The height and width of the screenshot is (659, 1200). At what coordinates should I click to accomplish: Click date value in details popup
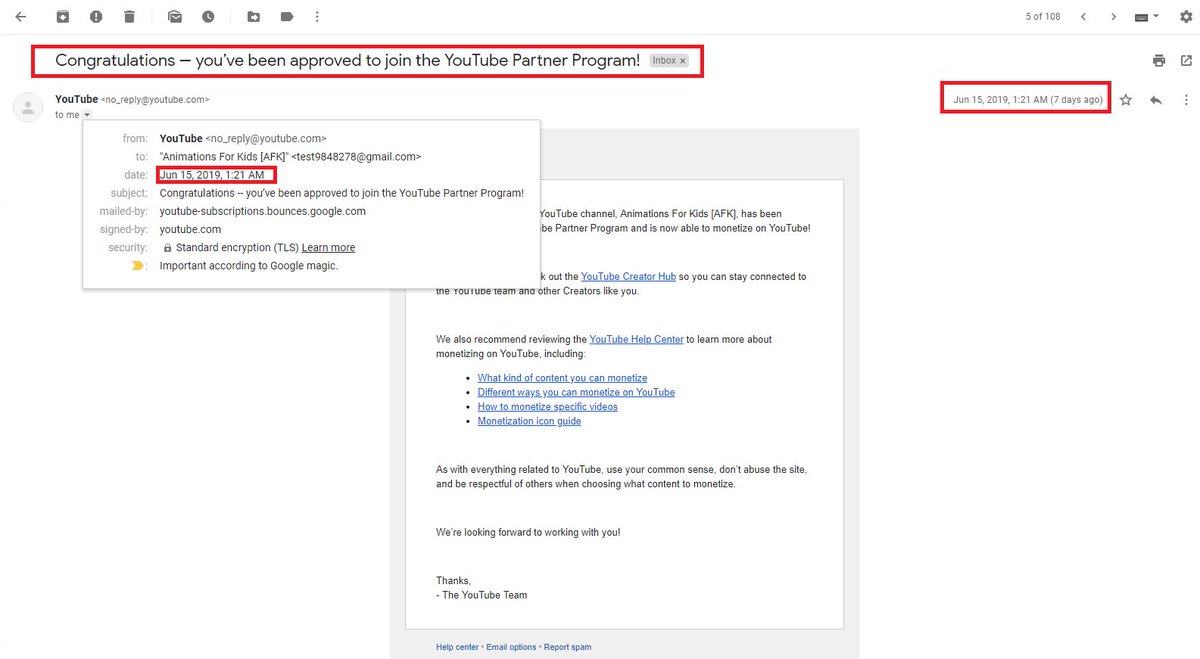(x=212, y=175)
